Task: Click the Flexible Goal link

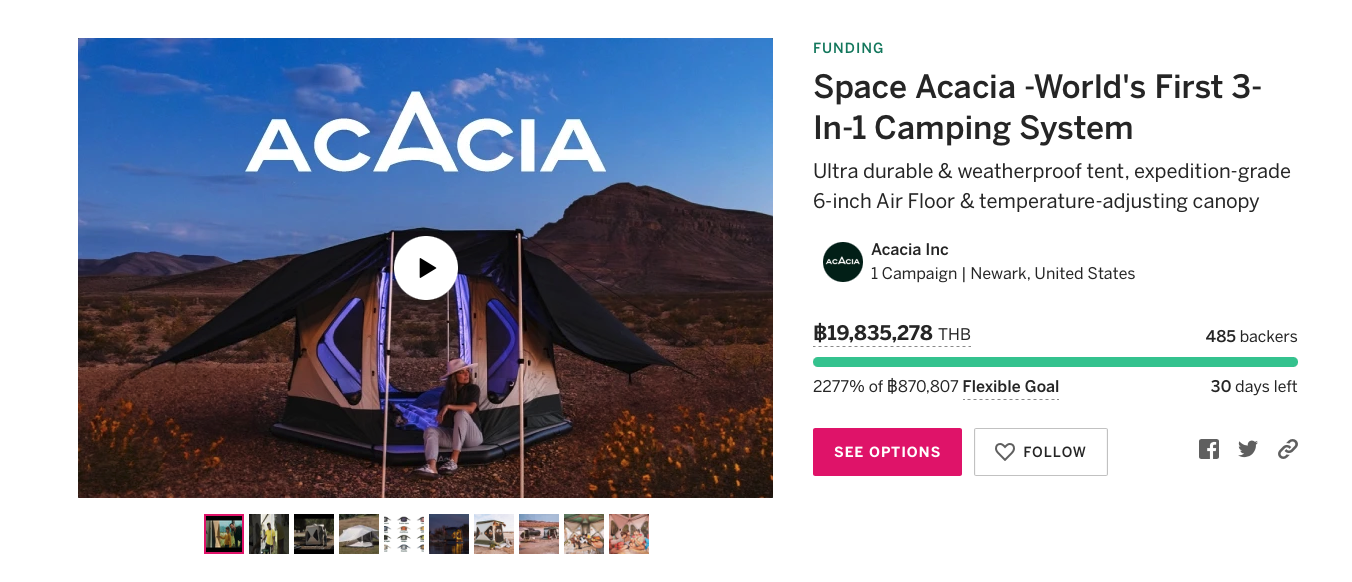Action: 1010,387
